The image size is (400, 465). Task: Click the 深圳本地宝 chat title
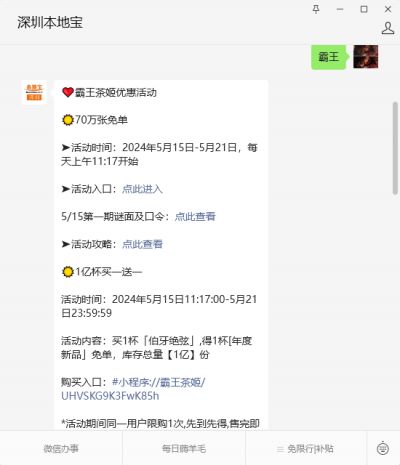click(50, 23)
